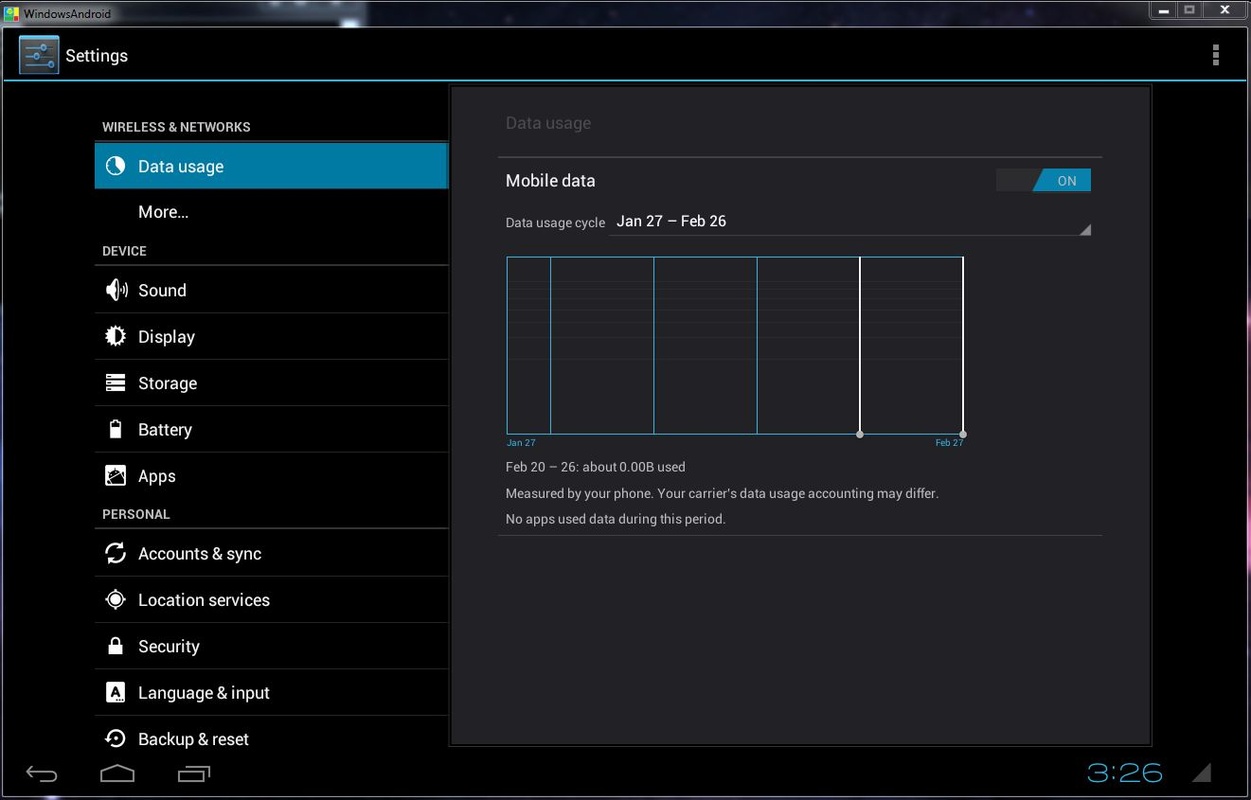This screenshot has height=800, width=1251.
Task: Select More… under Wireless & Networks
Action: tap(164, 212)
